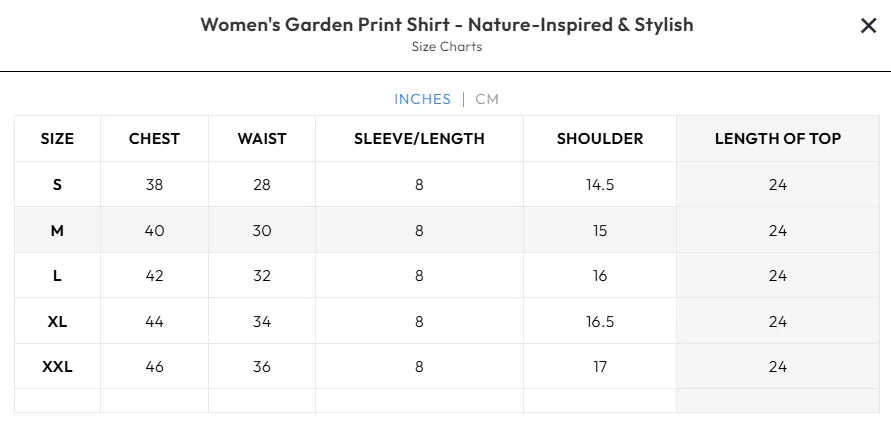
Task: Click the SIZE column header
Action: pos(57,139)
